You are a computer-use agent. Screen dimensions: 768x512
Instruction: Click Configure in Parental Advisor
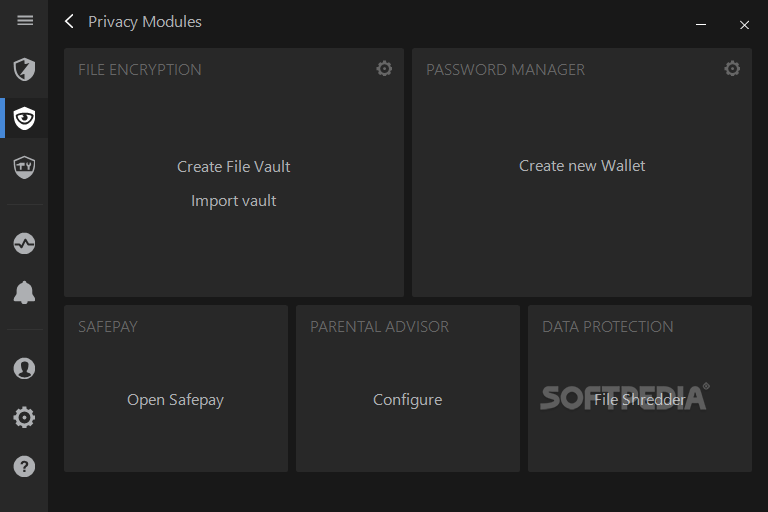(x=408, y=400)
